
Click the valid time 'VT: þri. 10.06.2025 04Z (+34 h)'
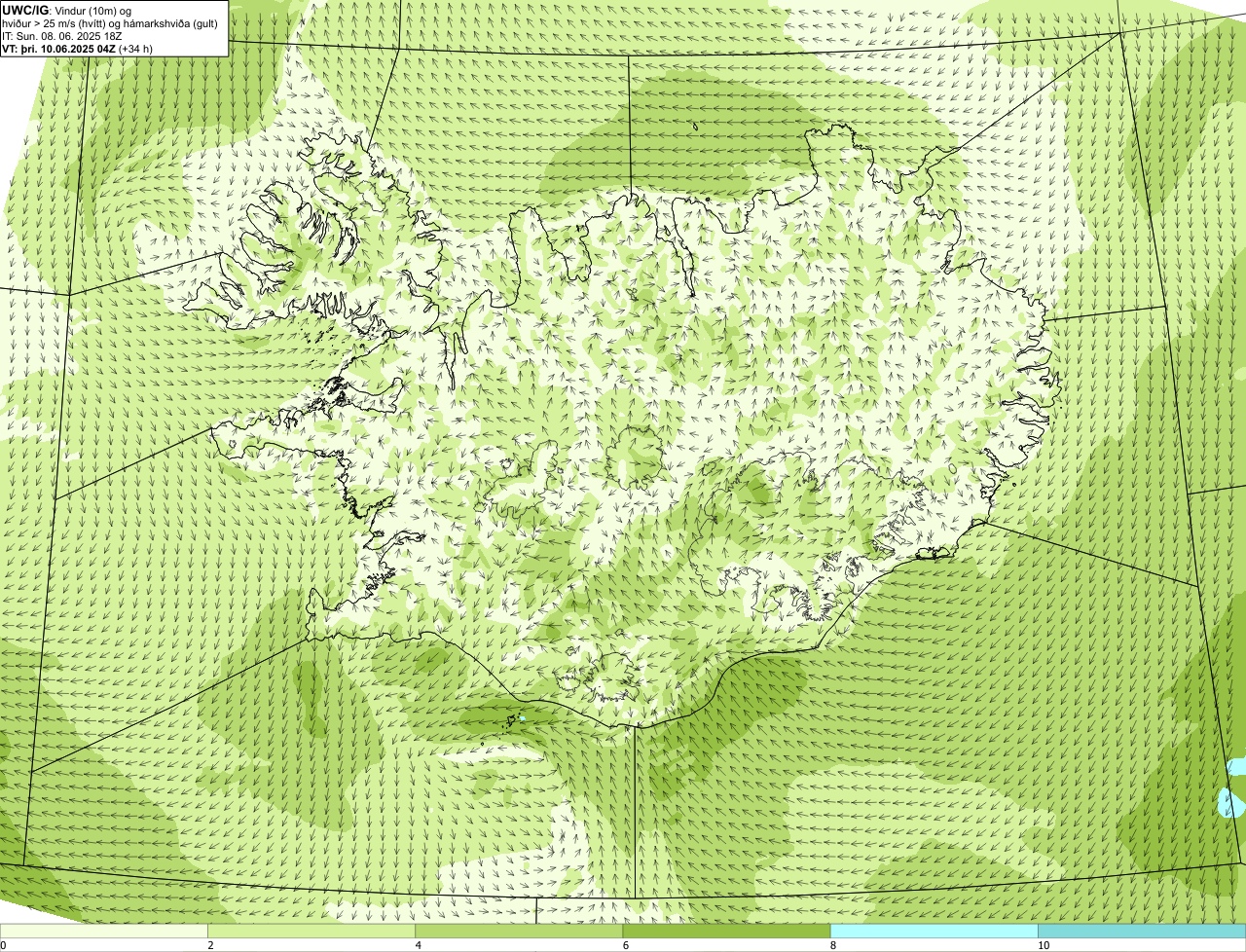78,48
